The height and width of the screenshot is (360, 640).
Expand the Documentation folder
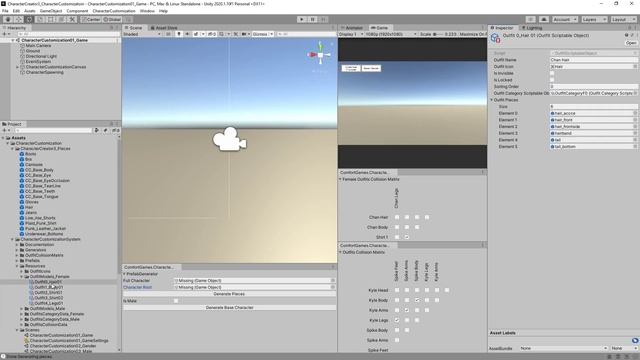point(17,244)
